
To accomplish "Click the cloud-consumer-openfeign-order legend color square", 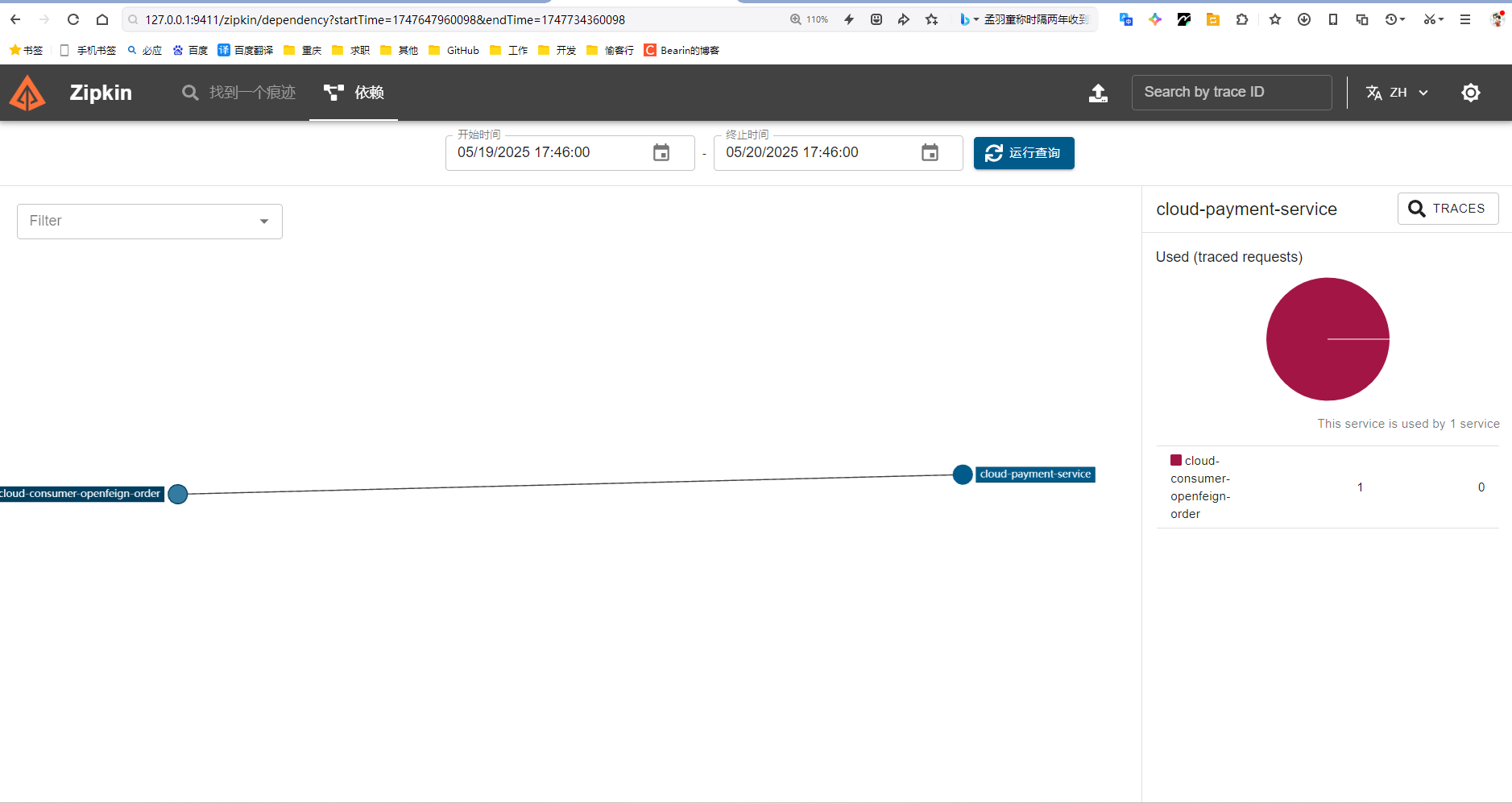I will pyautogui.click(x=1176, y=460).
